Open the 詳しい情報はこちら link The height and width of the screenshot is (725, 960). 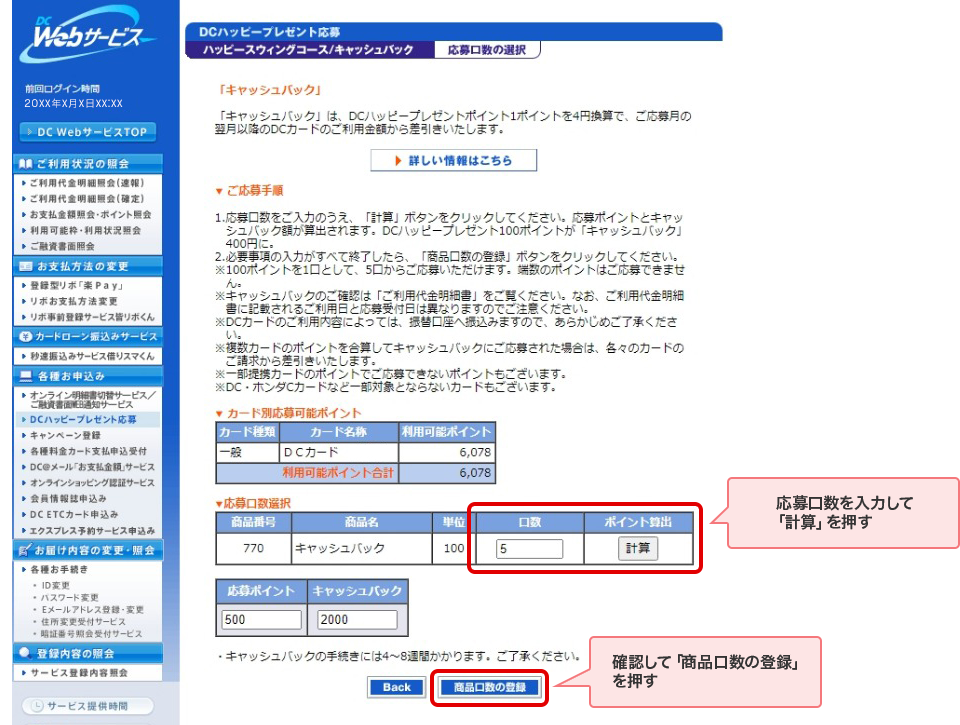point(453,160)
